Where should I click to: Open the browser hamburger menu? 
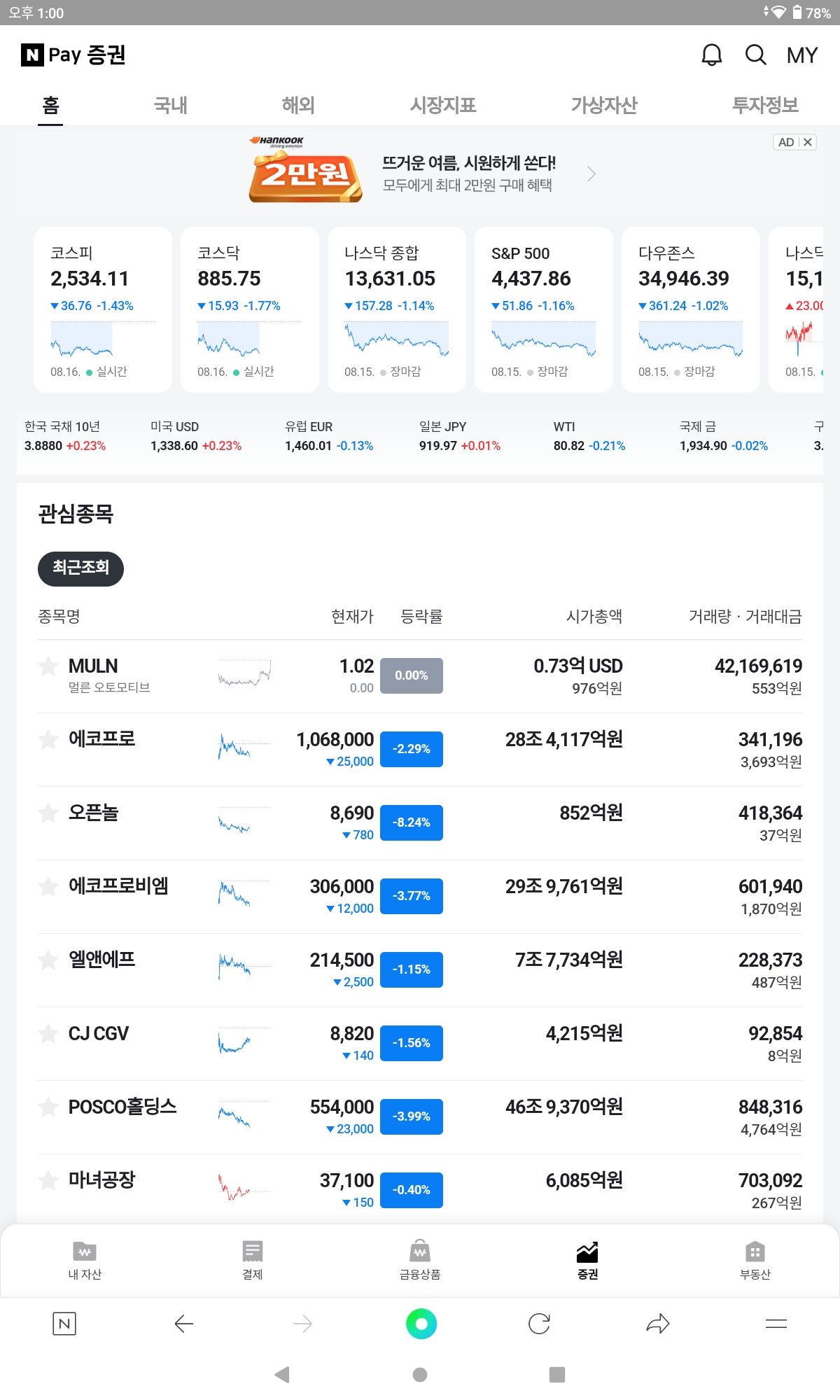point(776,1323)
